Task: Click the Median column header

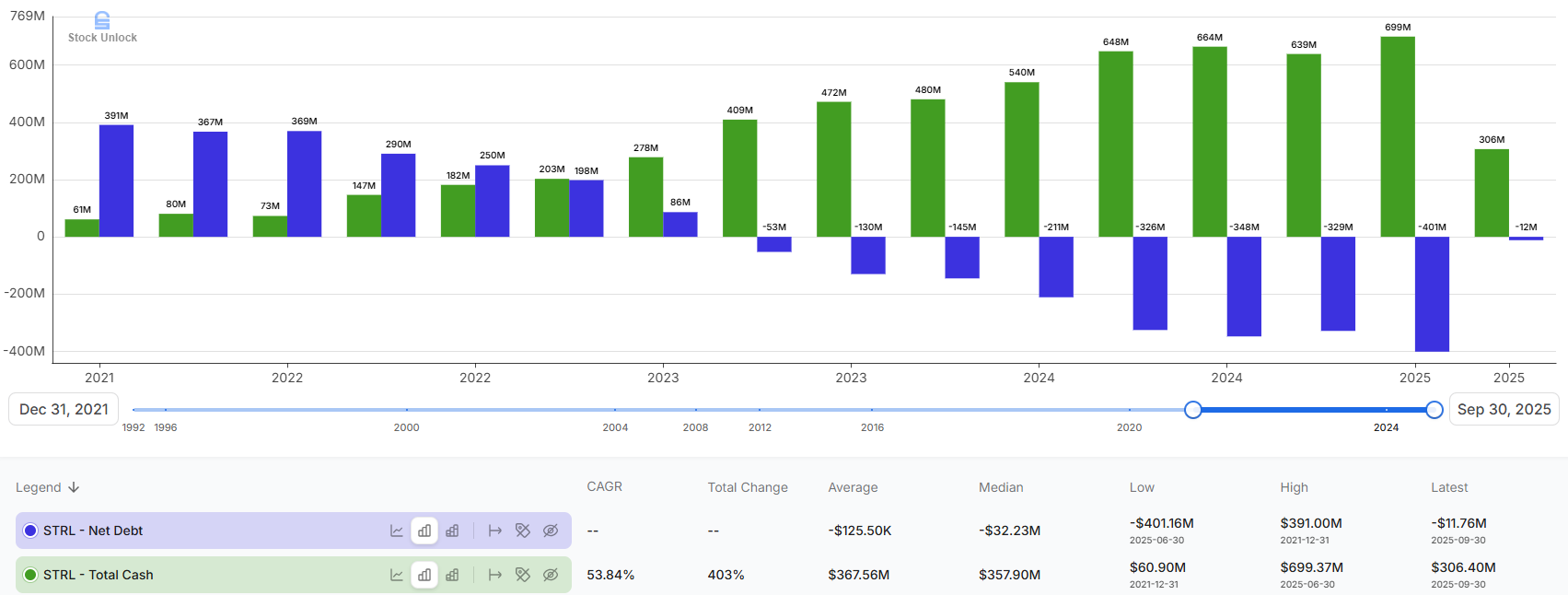Action: (1001, 487)
